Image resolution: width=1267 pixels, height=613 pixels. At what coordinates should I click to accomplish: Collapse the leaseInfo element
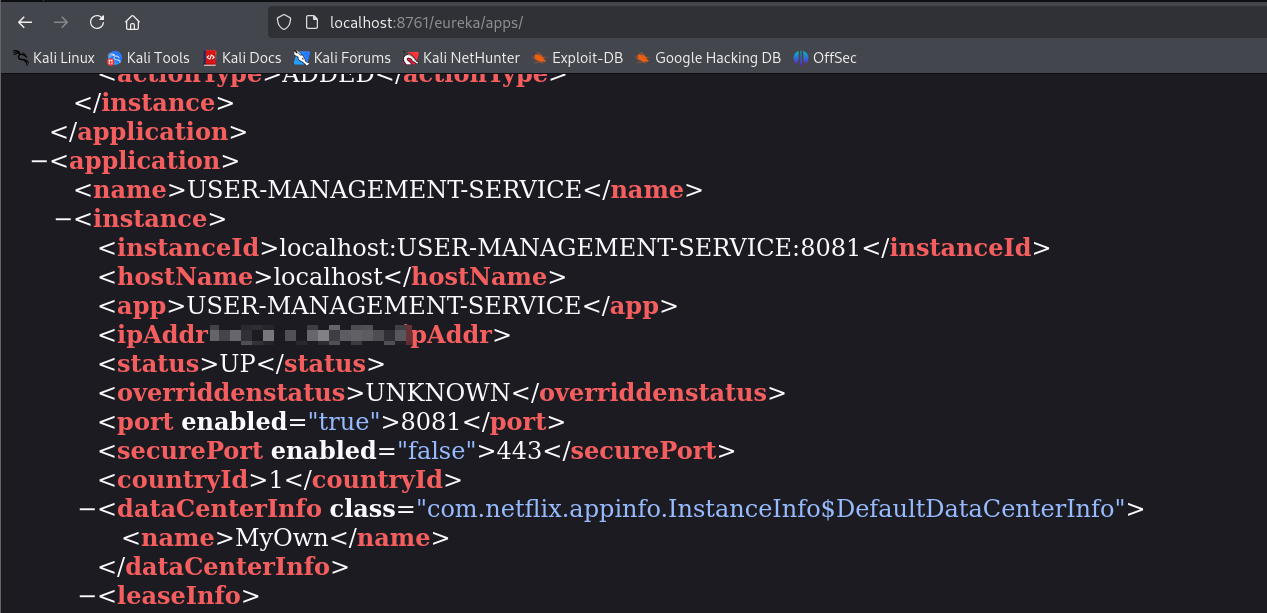coord(86,597)
